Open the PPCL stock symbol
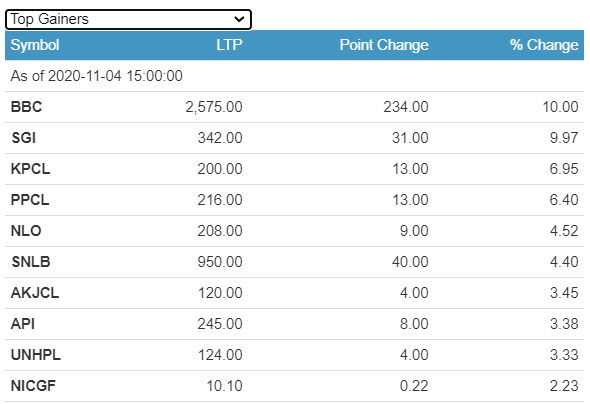 pos(30,200)
